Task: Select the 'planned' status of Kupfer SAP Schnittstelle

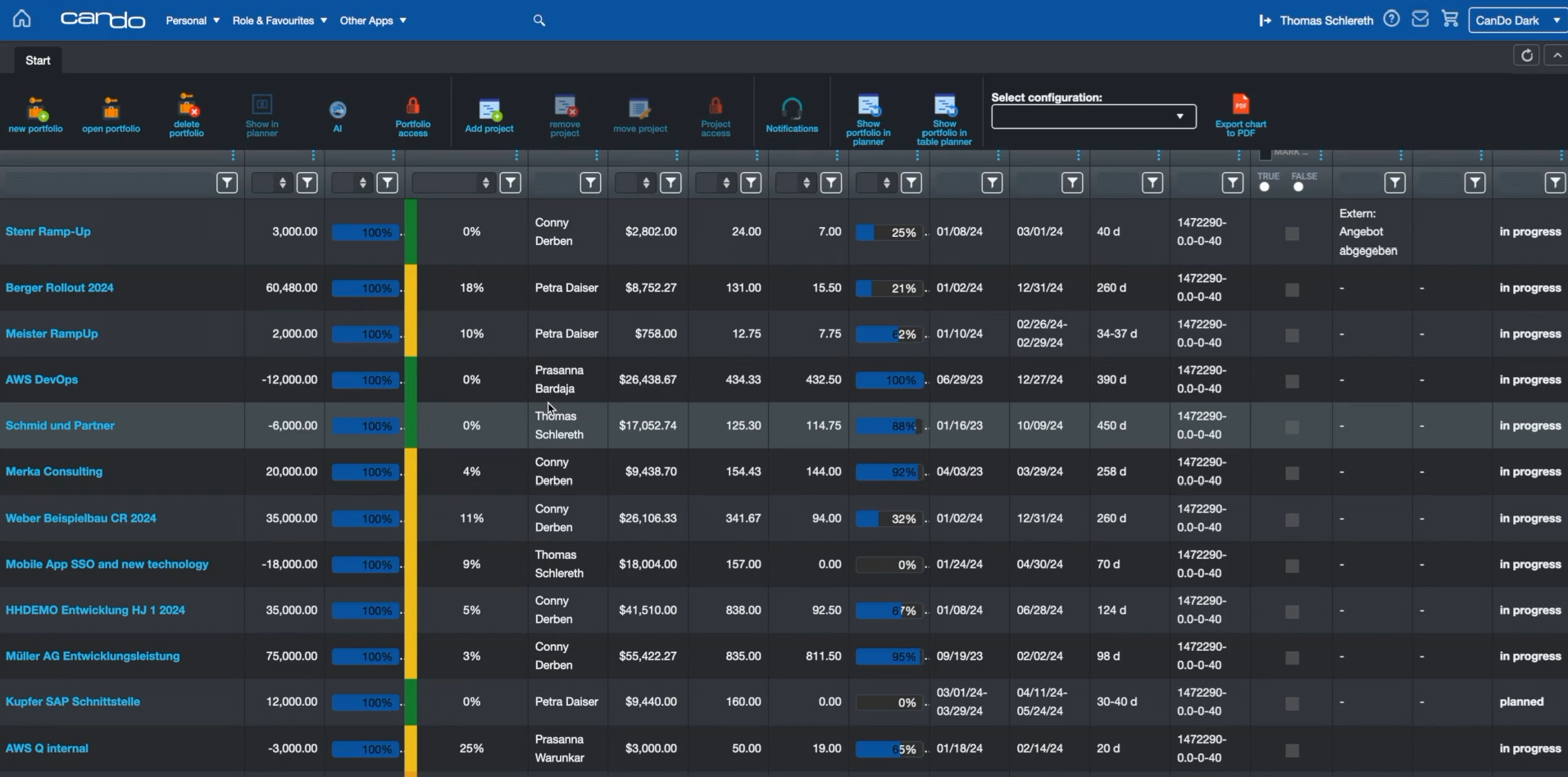Action: 1521,702
